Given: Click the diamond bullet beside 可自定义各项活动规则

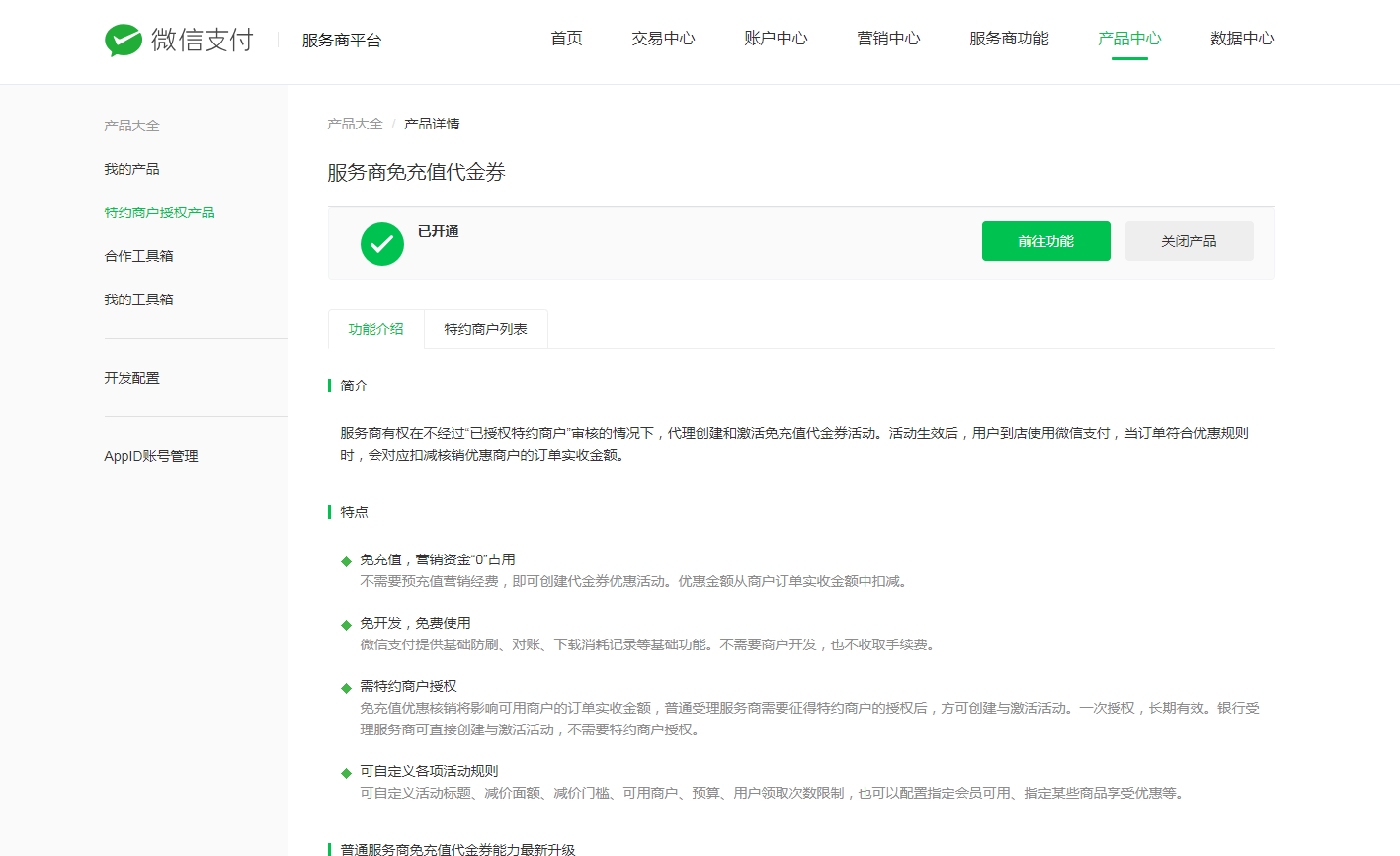Looking at the screenshot, I should (346, 773).
